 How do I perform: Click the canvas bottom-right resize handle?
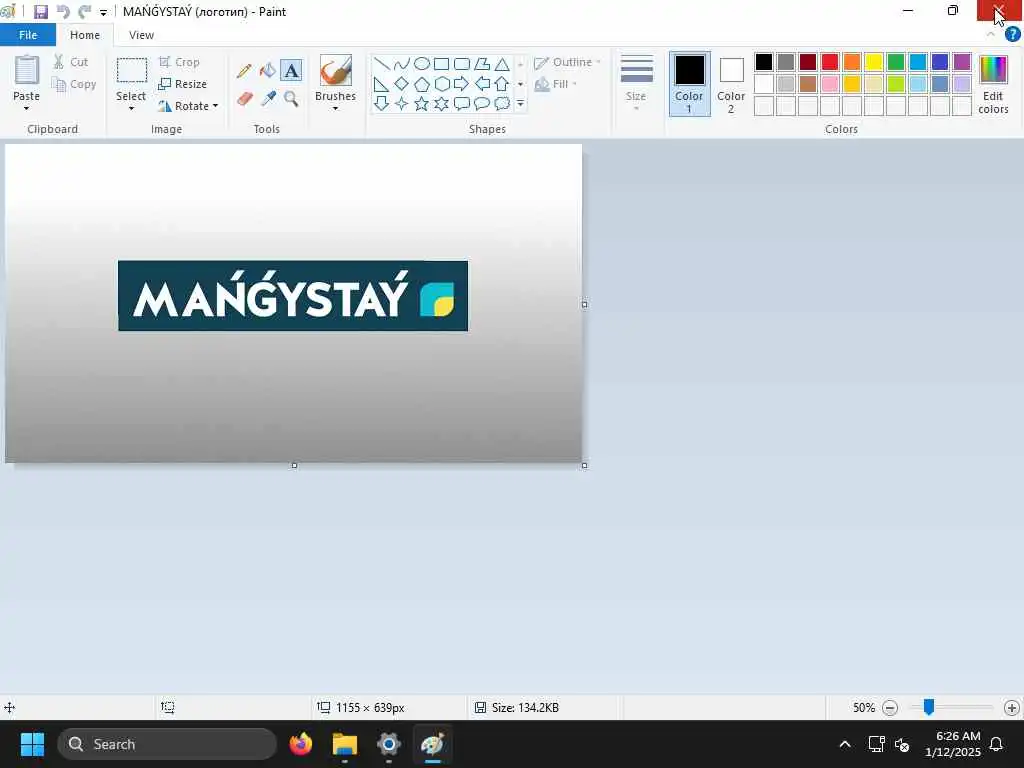coord(584,466)
